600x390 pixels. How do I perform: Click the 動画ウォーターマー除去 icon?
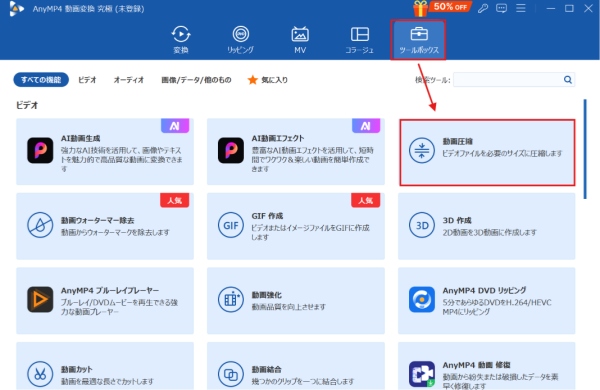[x=40, y=225]
